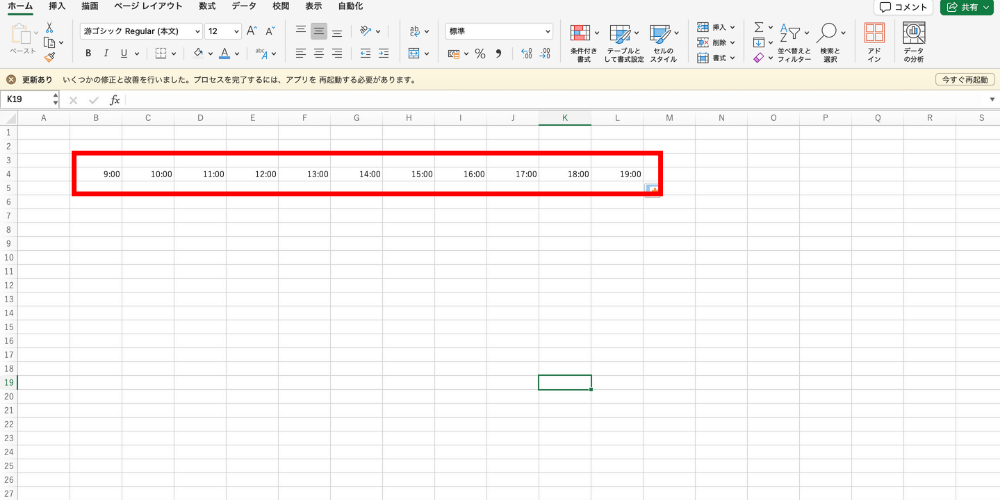
Task: Open Find & Select (検索と選択) magnifier
Action: [830, 43]
